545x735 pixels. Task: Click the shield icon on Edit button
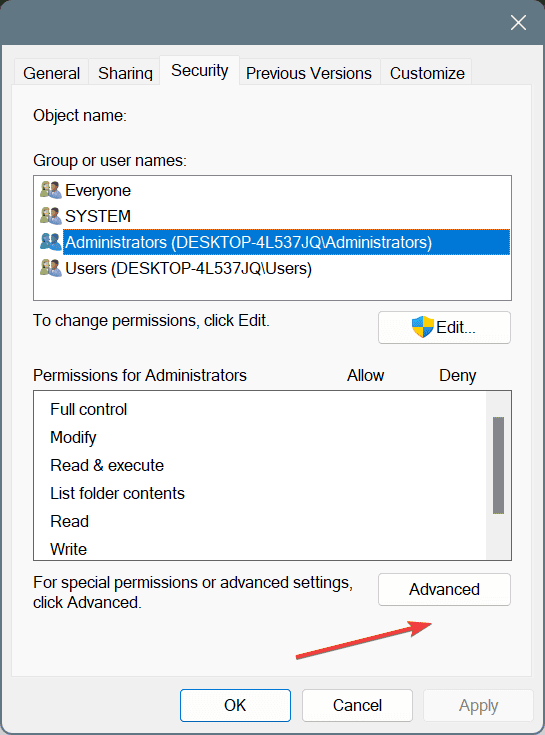[423, 327]
